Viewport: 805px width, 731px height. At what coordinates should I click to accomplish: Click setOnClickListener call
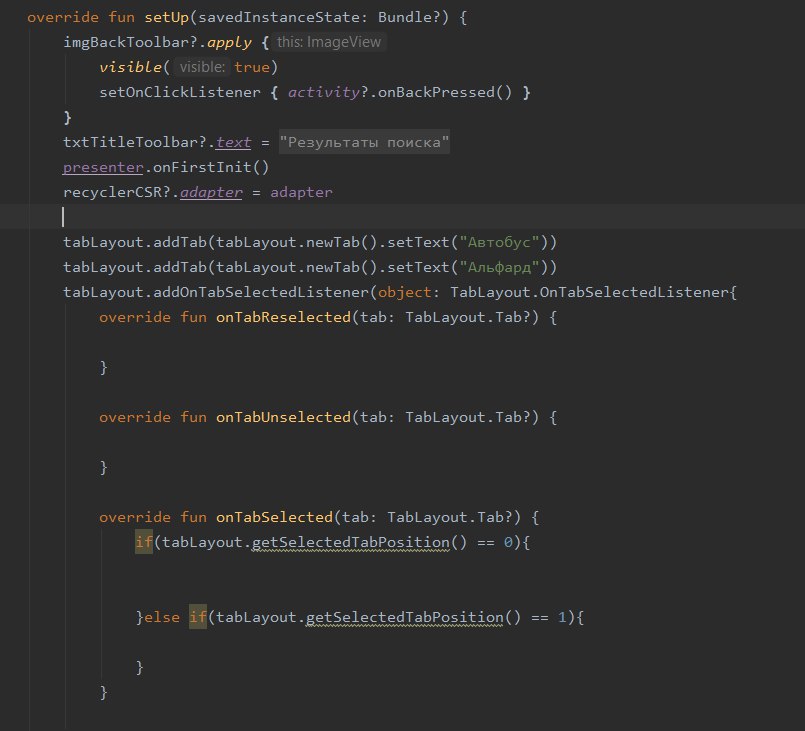180,92
